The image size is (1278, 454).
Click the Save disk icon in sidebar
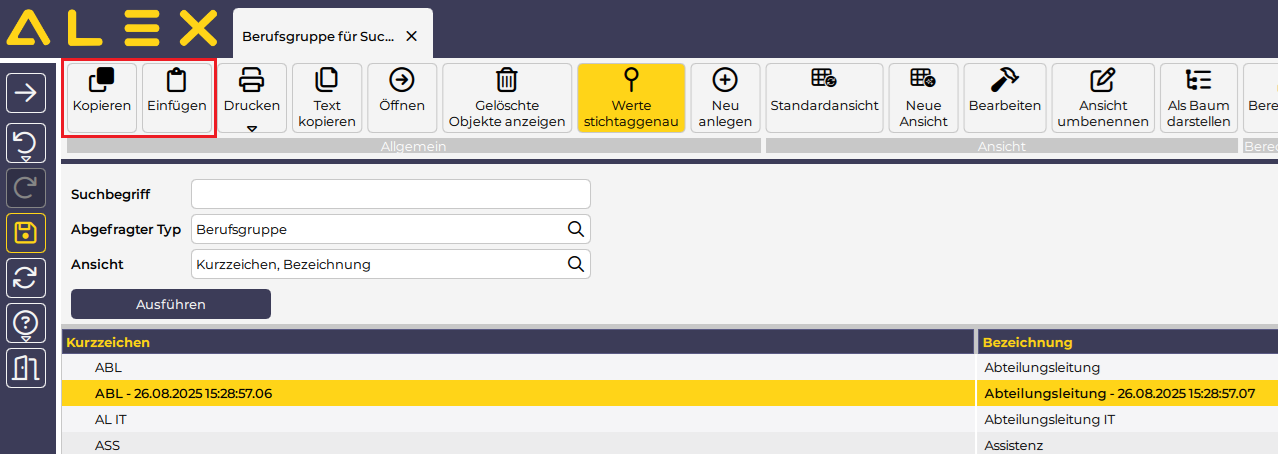26,234
